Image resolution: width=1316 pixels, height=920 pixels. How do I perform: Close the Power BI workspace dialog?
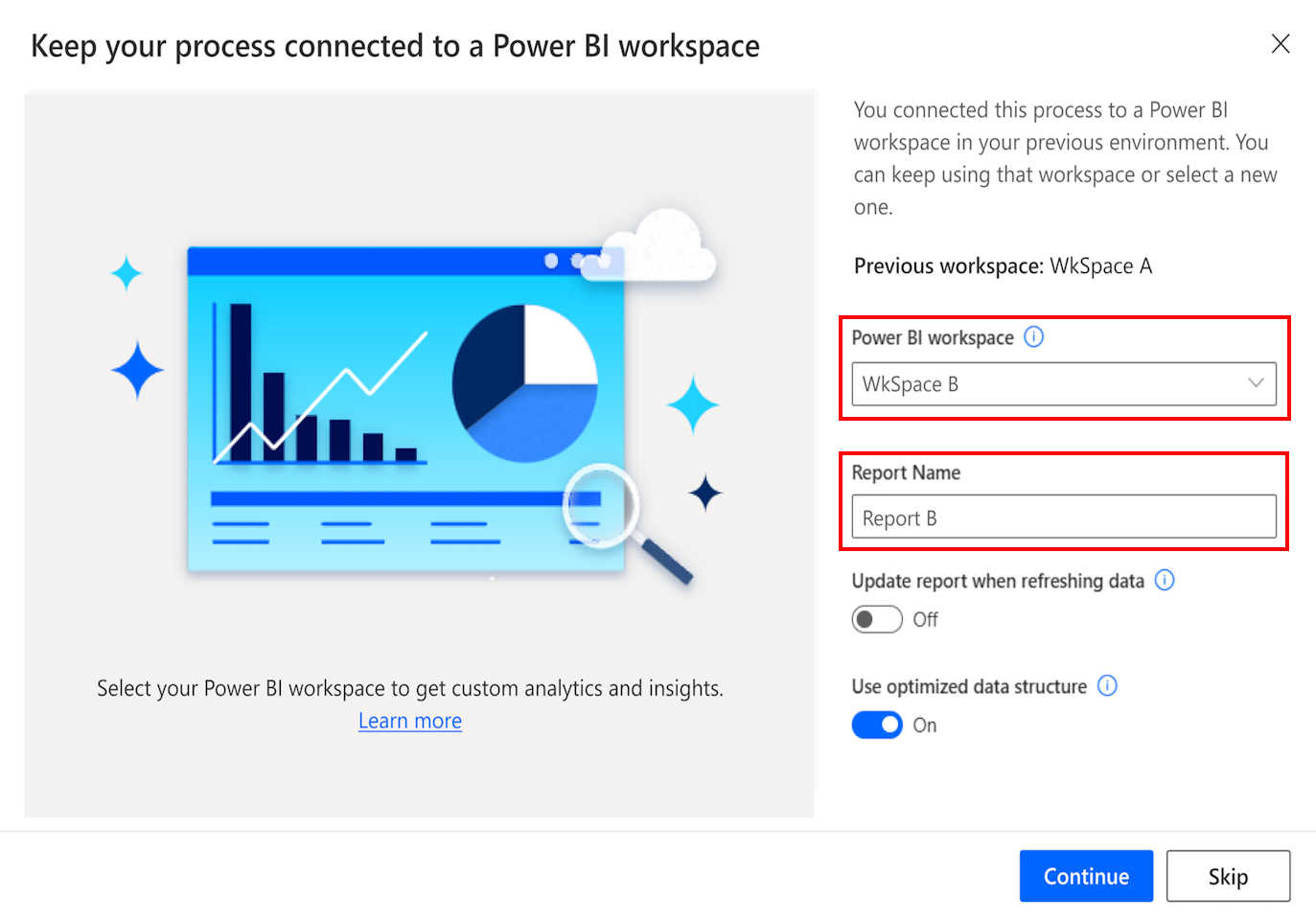pyautogui.click(x=1281, y=44)
